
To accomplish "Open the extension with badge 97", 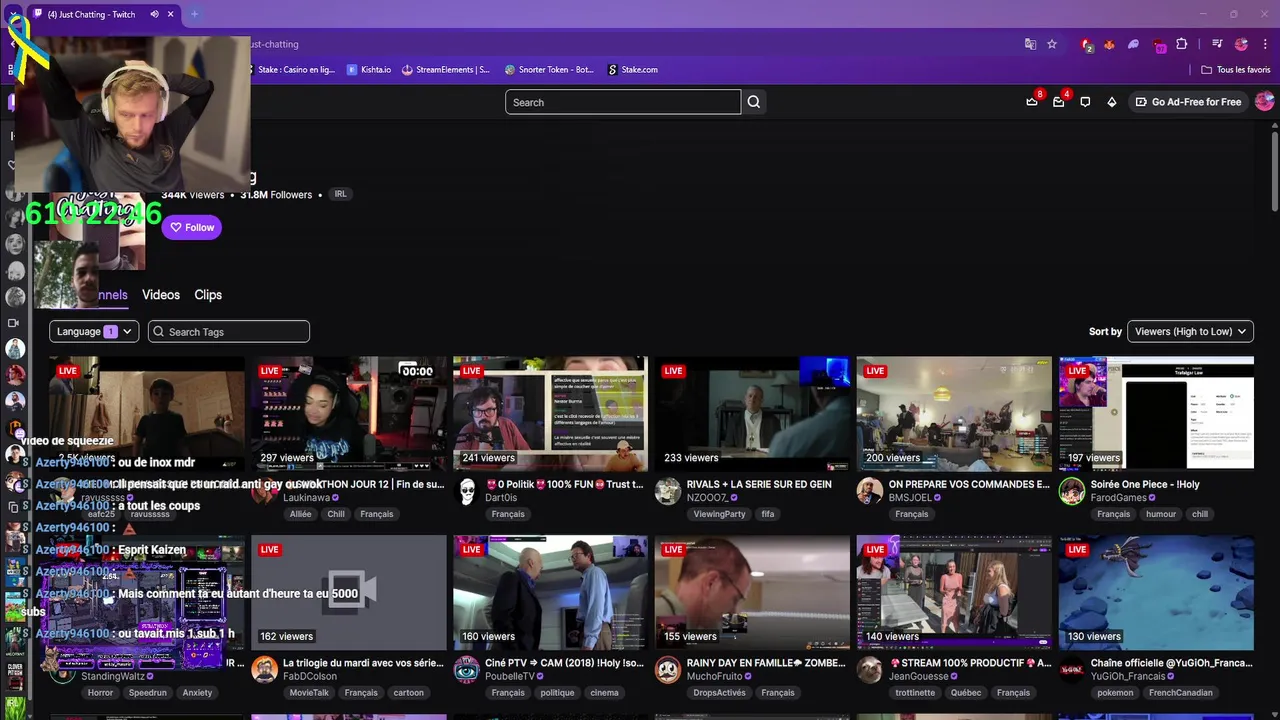I will click(1159, 45).
